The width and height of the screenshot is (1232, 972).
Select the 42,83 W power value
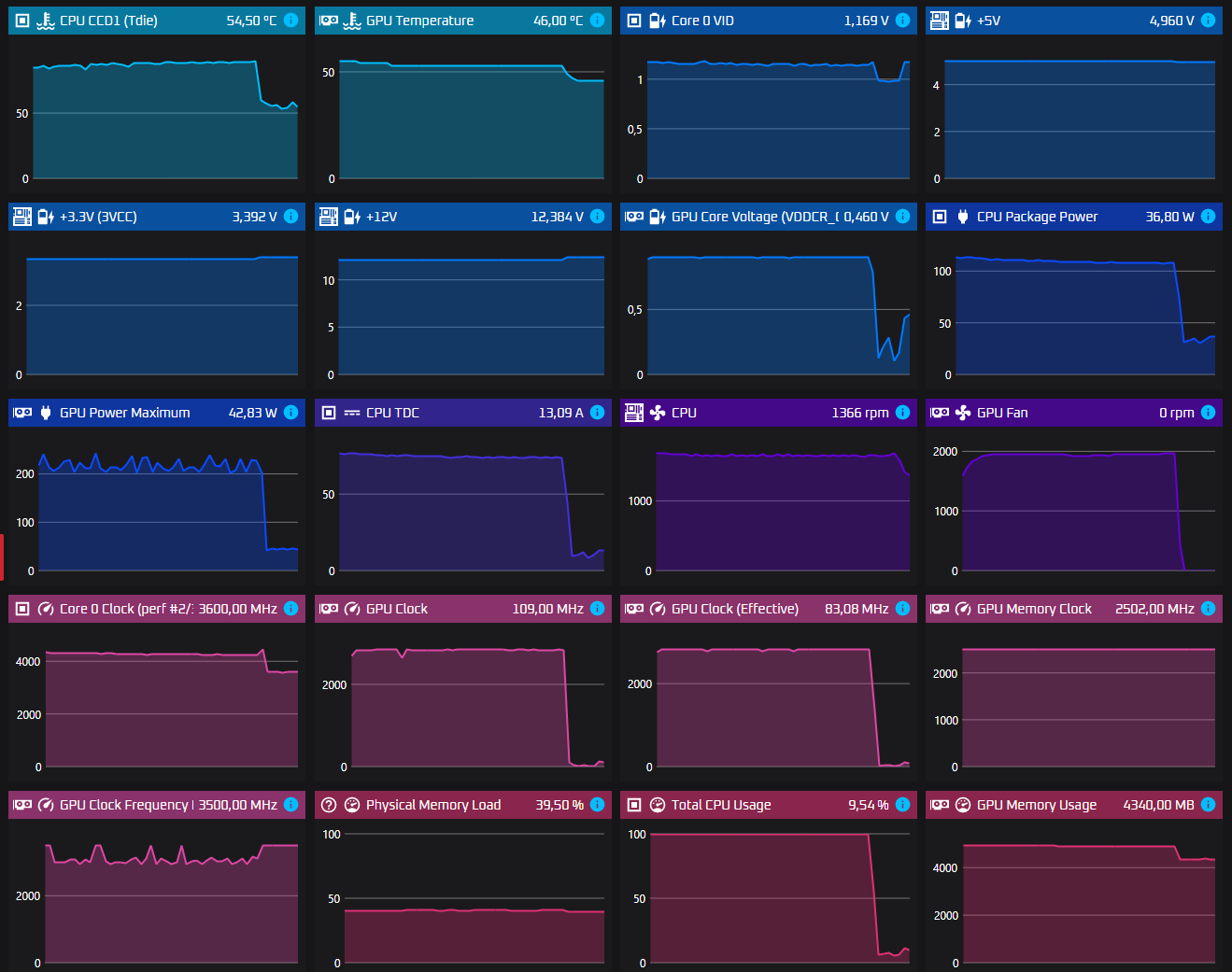coord(253,413)
